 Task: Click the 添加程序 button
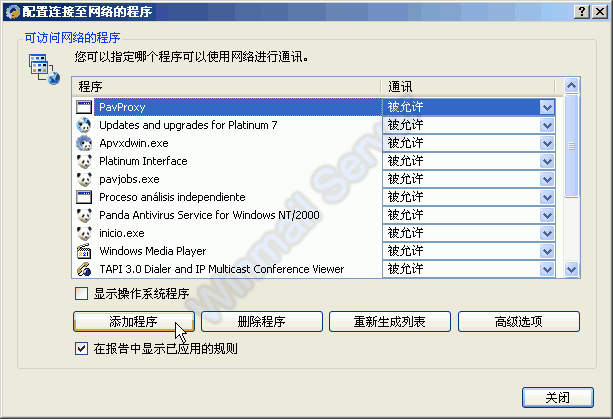(134, 322)
